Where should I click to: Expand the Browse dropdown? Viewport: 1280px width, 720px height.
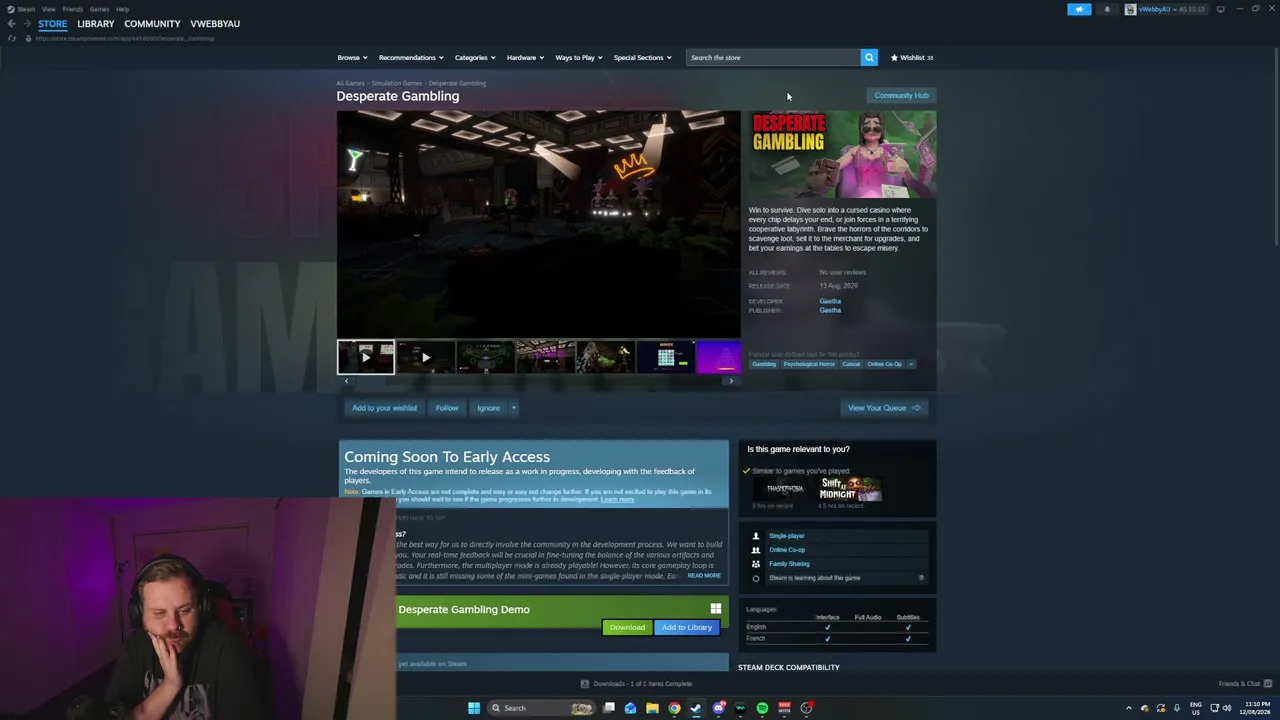click(x=352, y=57)
